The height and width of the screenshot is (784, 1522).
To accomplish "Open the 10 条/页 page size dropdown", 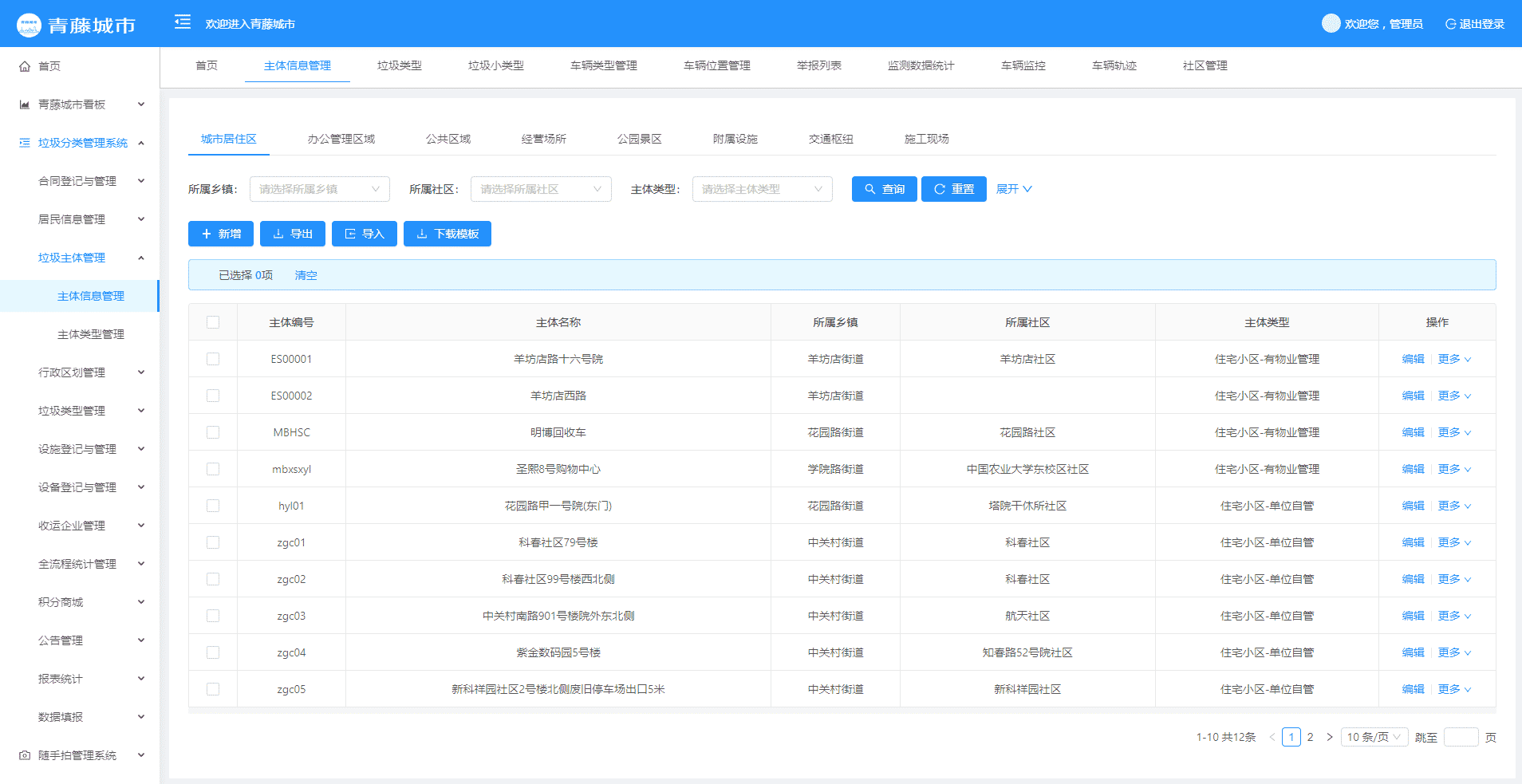I will [1374, 737].
